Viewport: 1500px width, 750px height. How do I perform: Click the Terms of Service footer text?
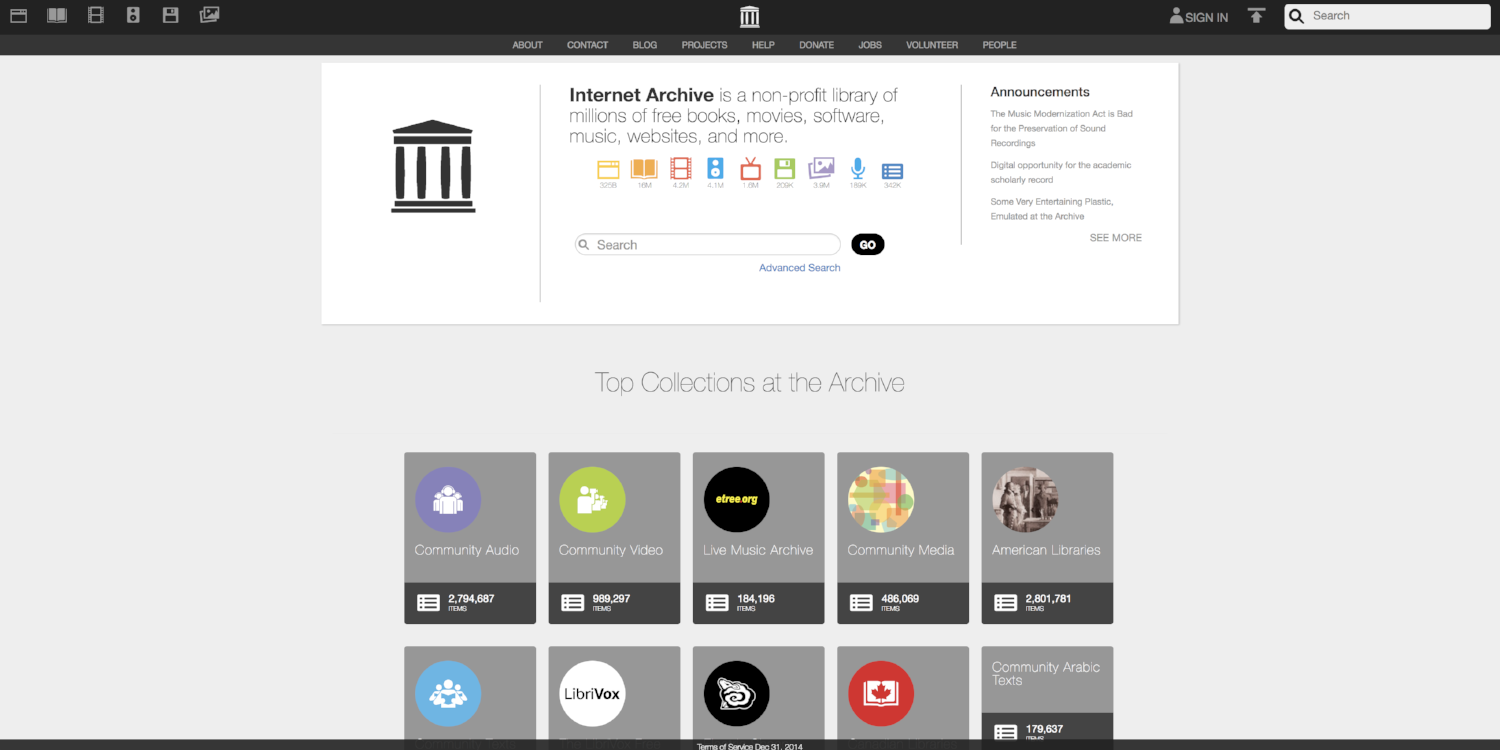(749, 745)
